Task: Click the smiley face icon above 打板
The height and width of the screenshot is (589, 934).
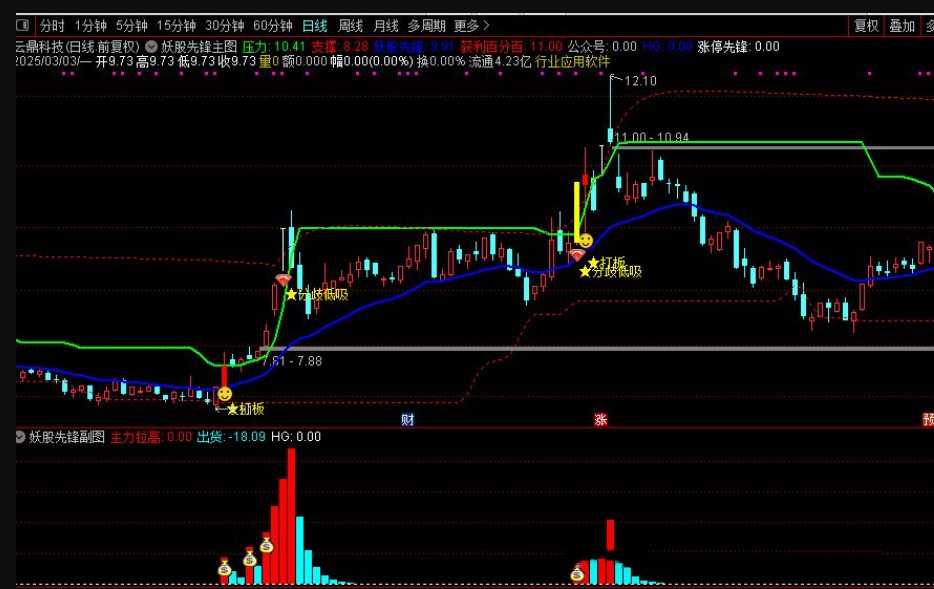Action: click(x=585, y=241)
